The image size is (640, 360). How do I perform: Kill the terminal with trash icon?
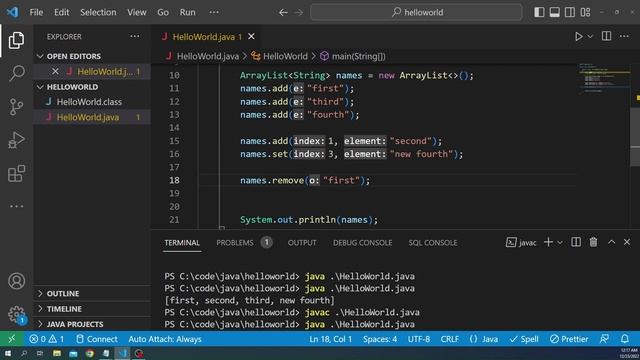593,242
